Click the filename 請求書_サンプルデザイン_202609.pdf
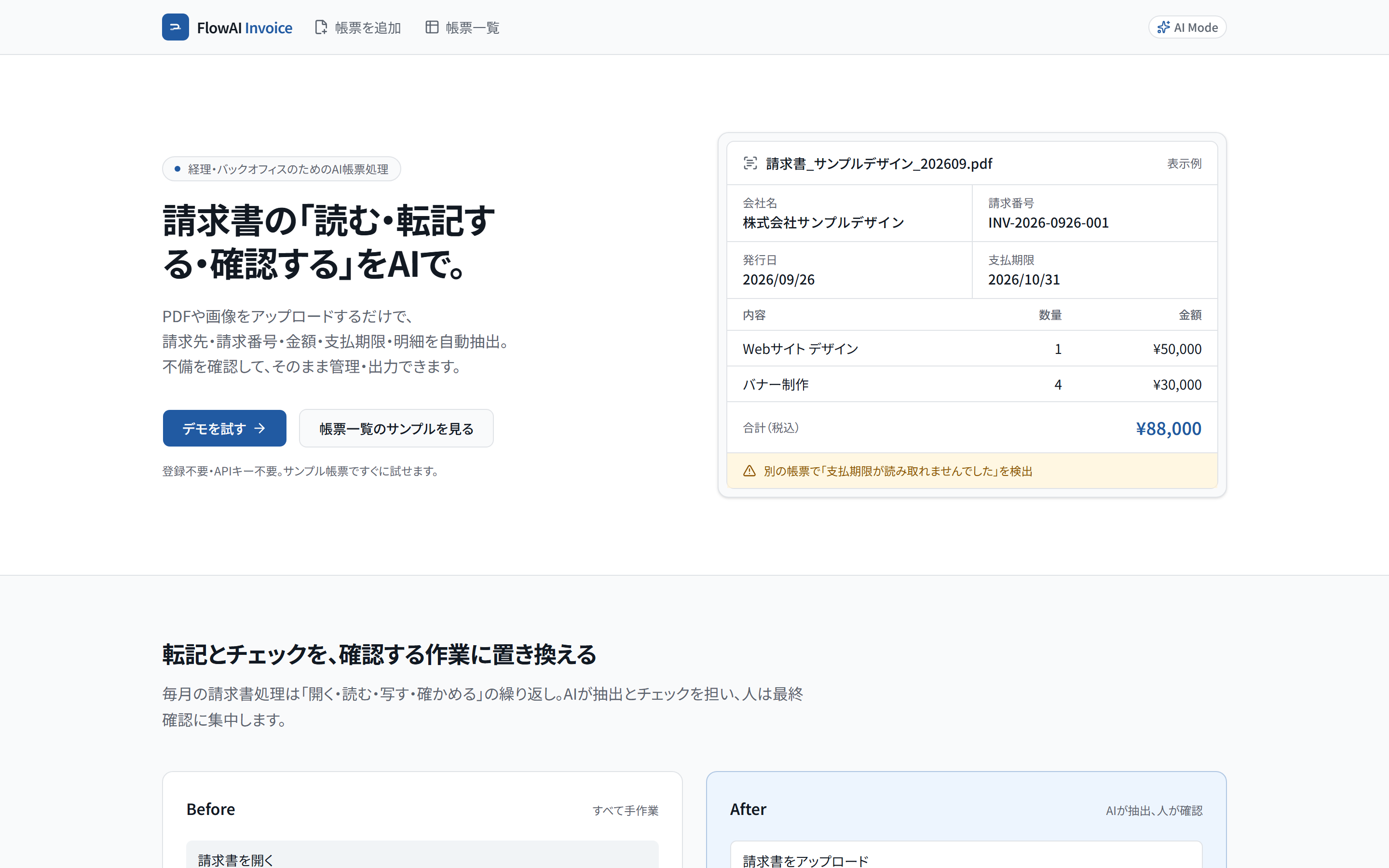 [x=879, y=163]
